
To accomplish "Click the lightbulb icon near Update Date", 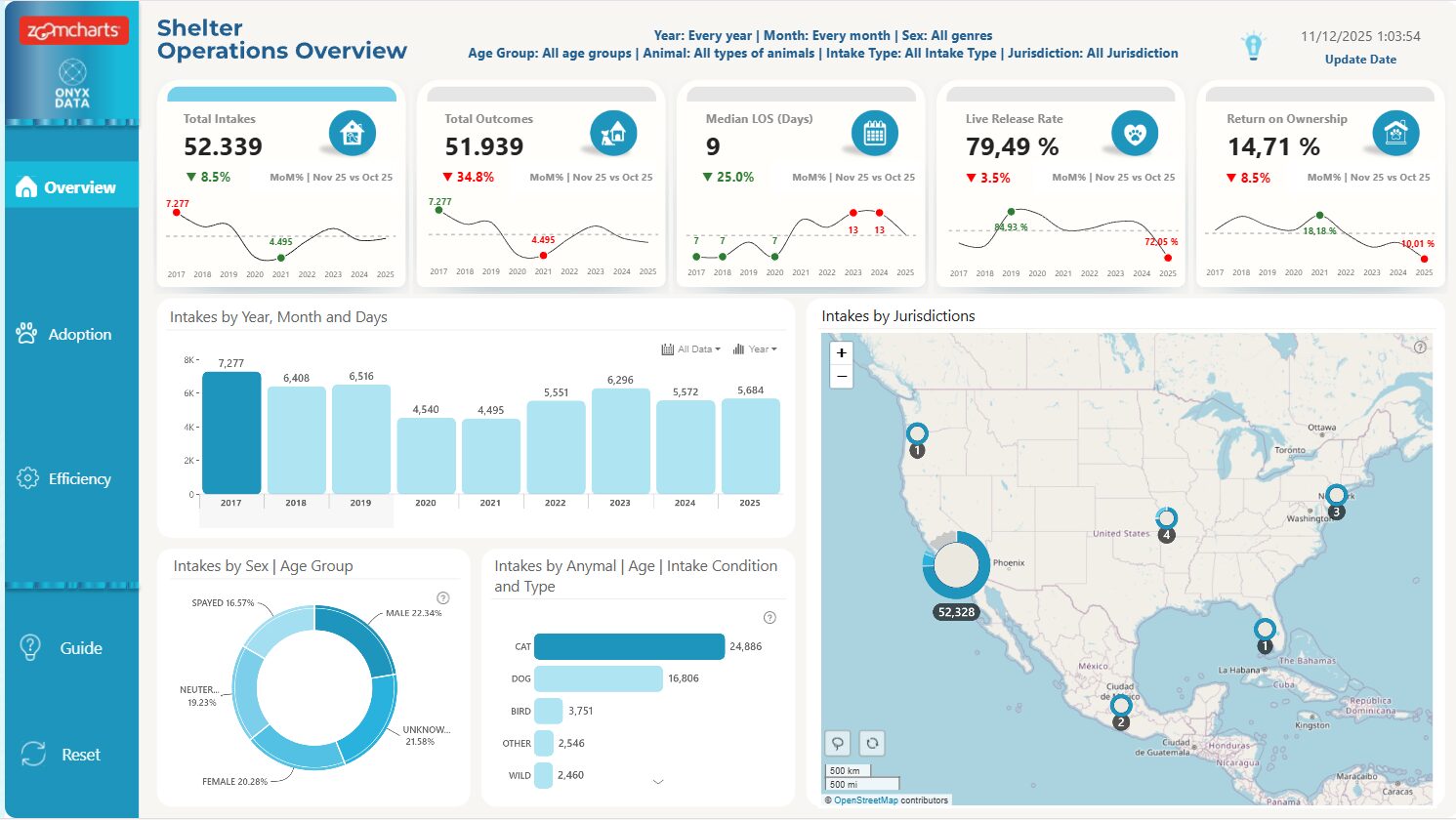I will 1253,43.
